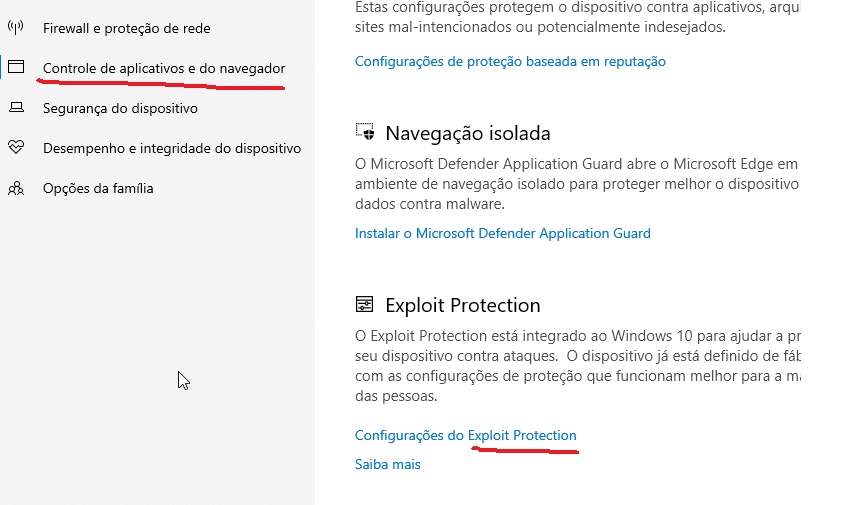The width and height of the screenshot is (850, 505).
Task: Click the Navegação isolada shield icon
Action: point(365,133)
